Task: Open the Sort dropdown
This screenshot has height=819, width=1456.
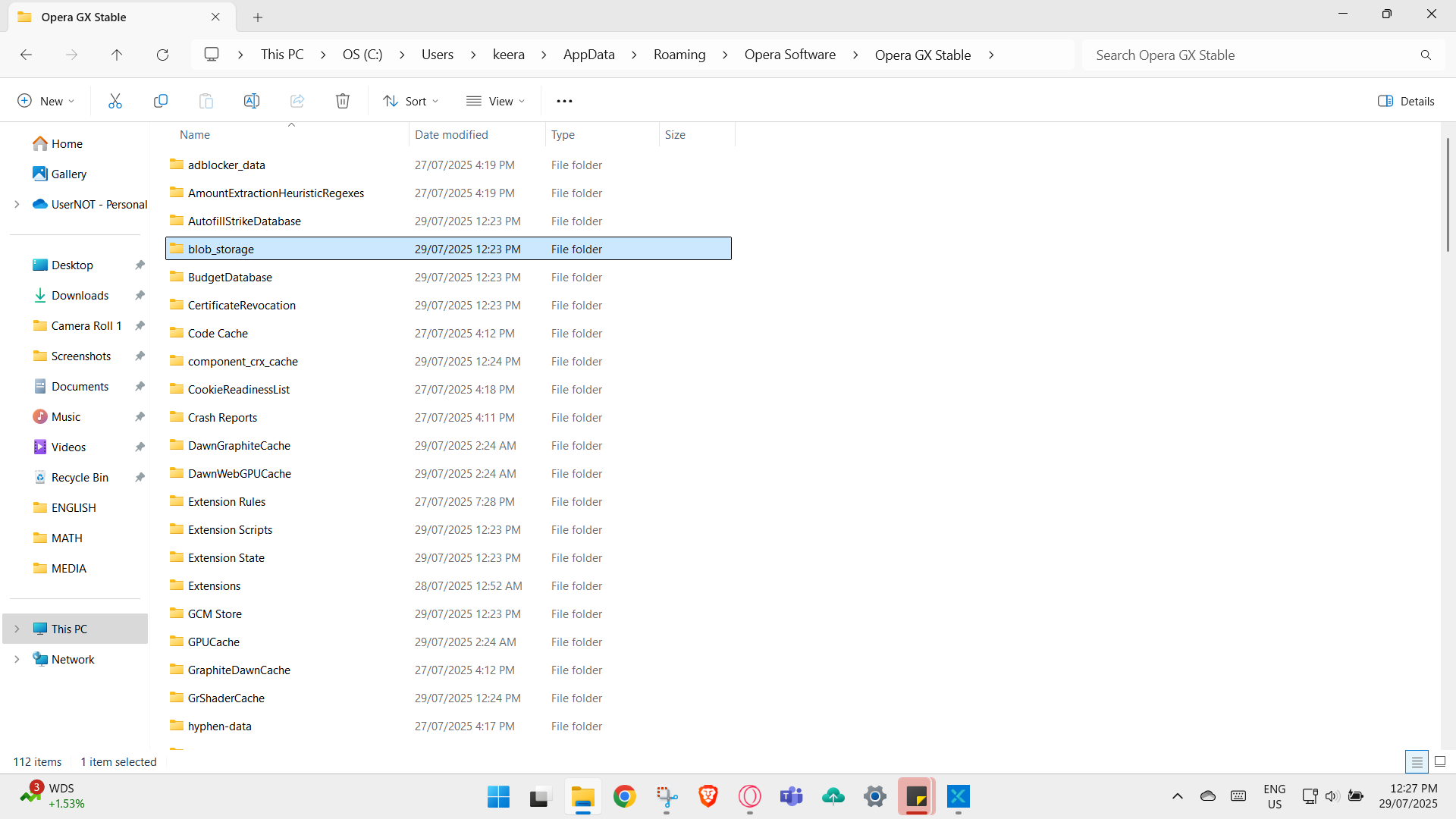Action: pos(411,101)
